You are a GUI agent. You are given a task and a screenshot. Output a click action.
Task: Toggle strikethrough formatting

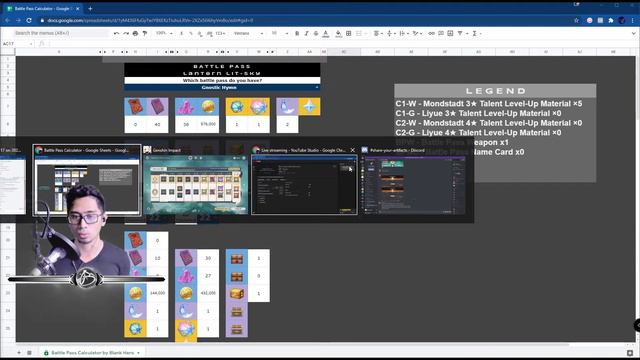pos(316,33)
